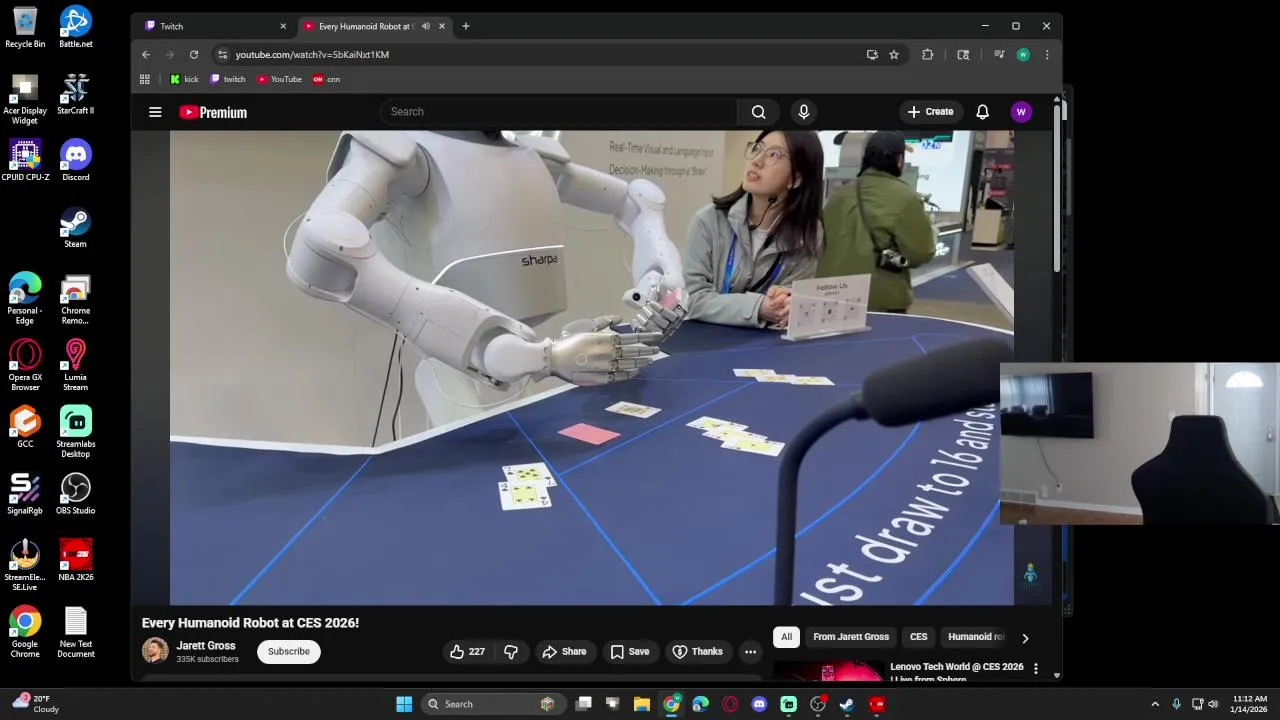This screenshot has height=720, width=1280.
Task: Open Chrome profile green W avatar
Action: coord(1023,55)
